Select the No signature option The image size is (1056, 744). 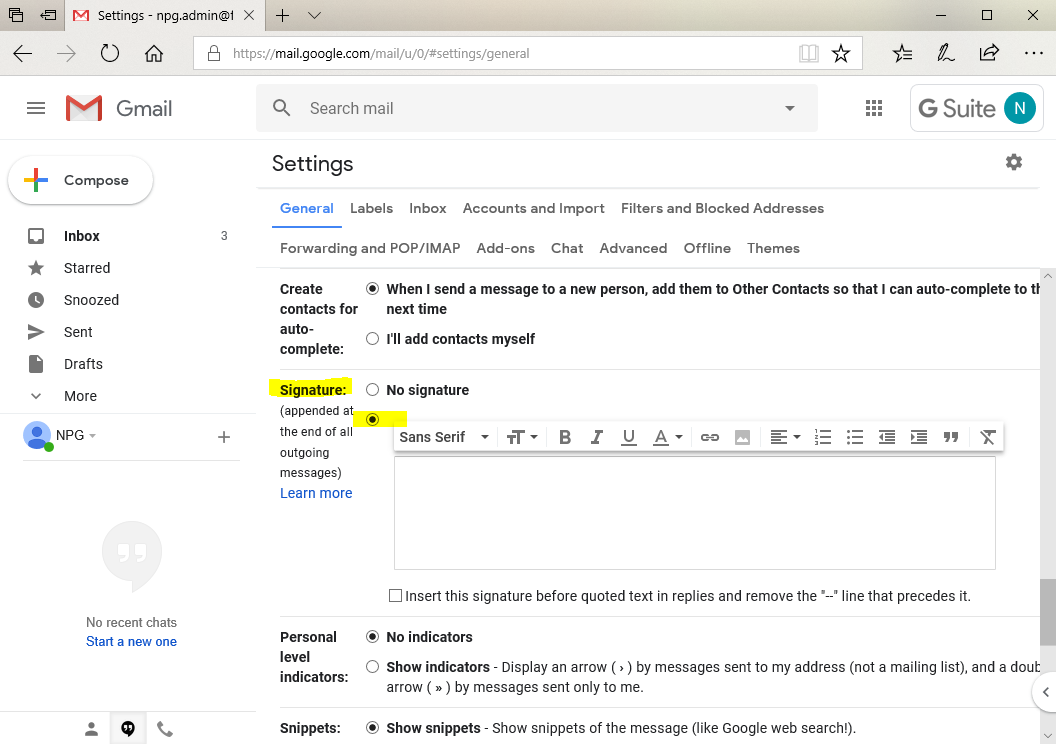coord(372,390)
